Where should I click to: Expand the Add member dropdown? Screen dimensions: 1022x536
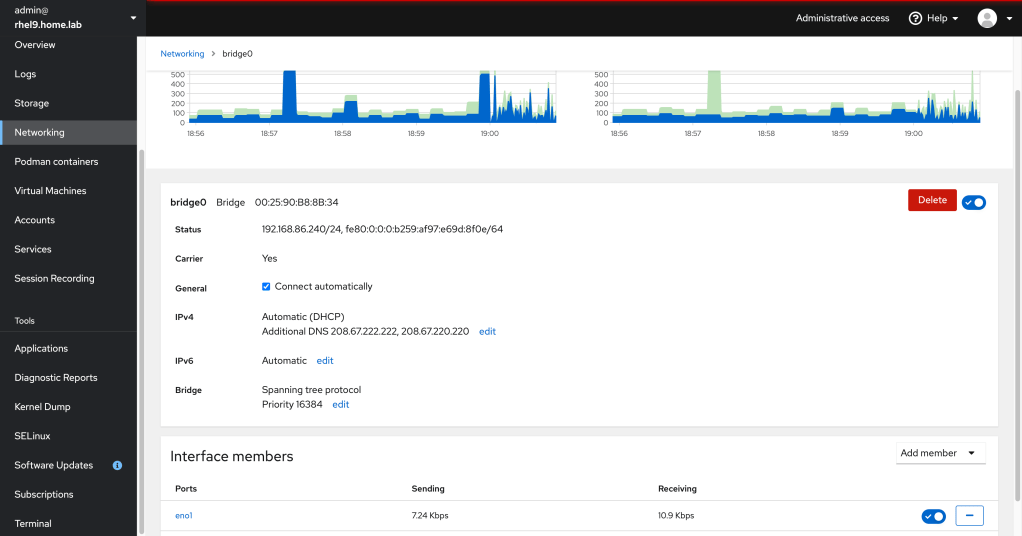940,453
